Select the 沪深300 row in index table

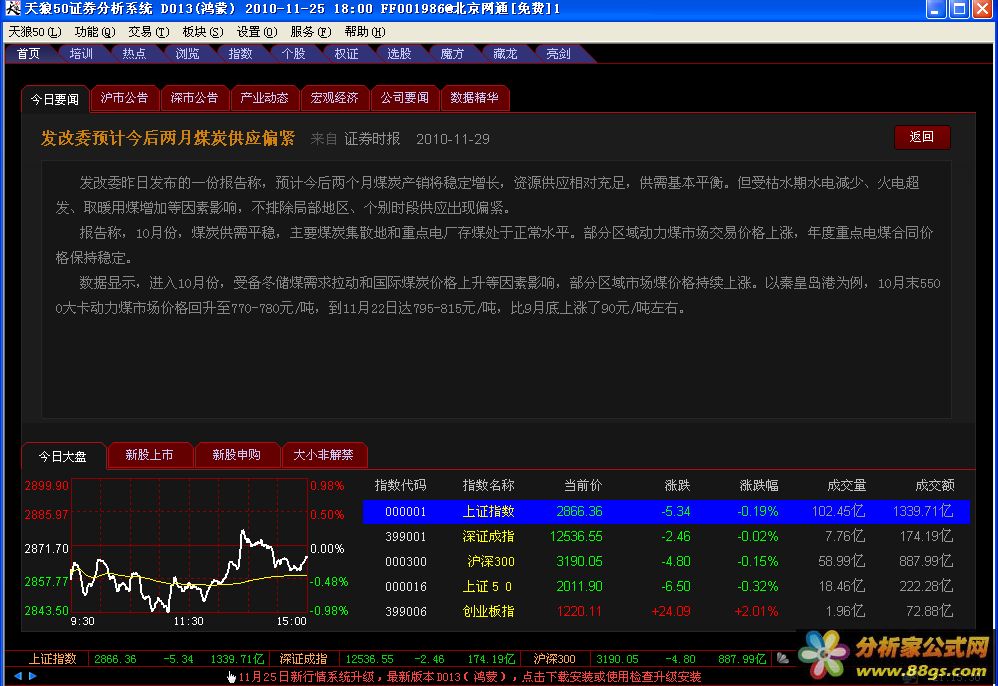pyautogui.click(x=666, y=561)
